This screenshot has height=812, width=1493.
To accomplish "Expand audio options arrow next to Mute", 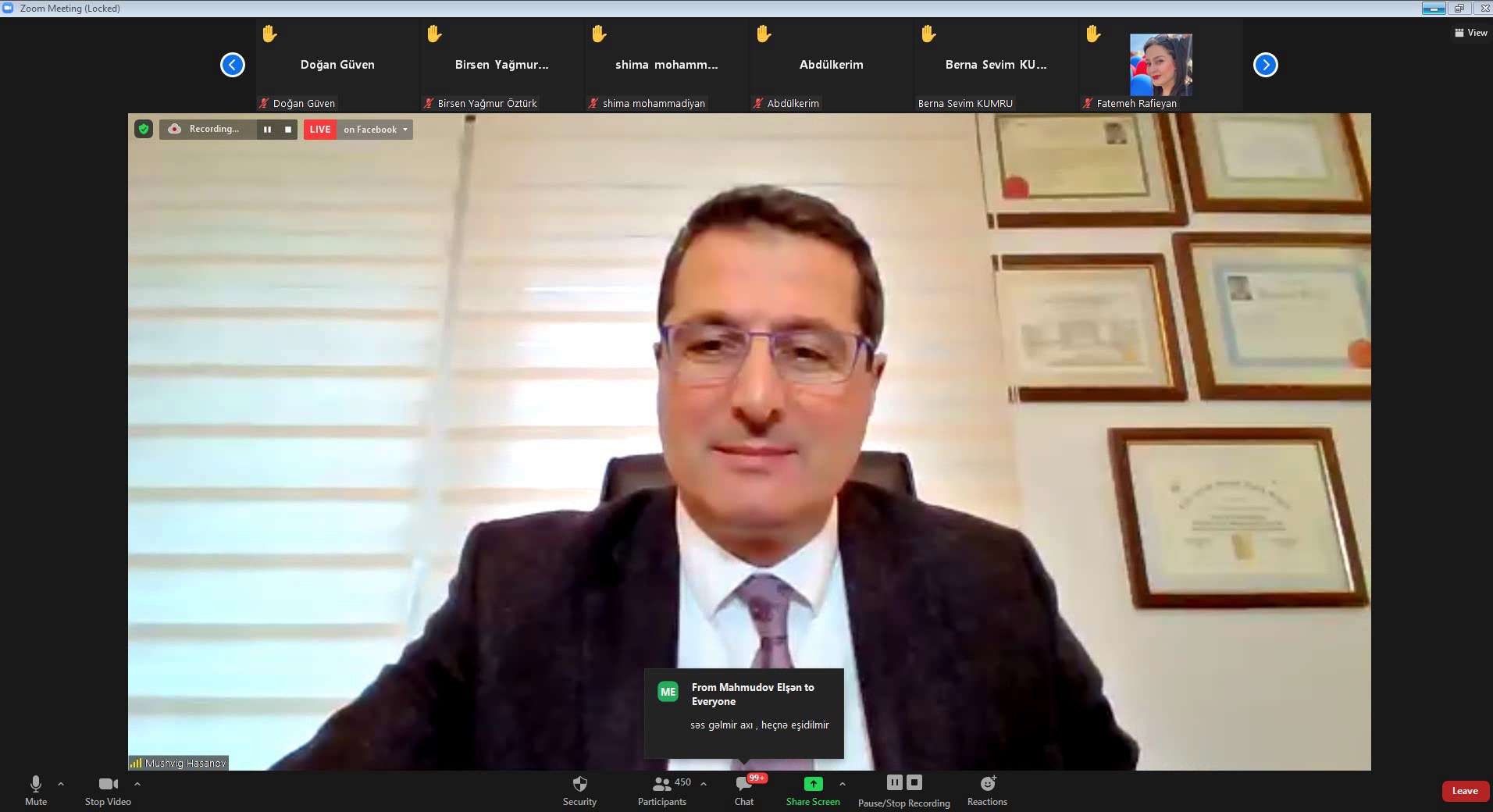I will tap(61, 784).
